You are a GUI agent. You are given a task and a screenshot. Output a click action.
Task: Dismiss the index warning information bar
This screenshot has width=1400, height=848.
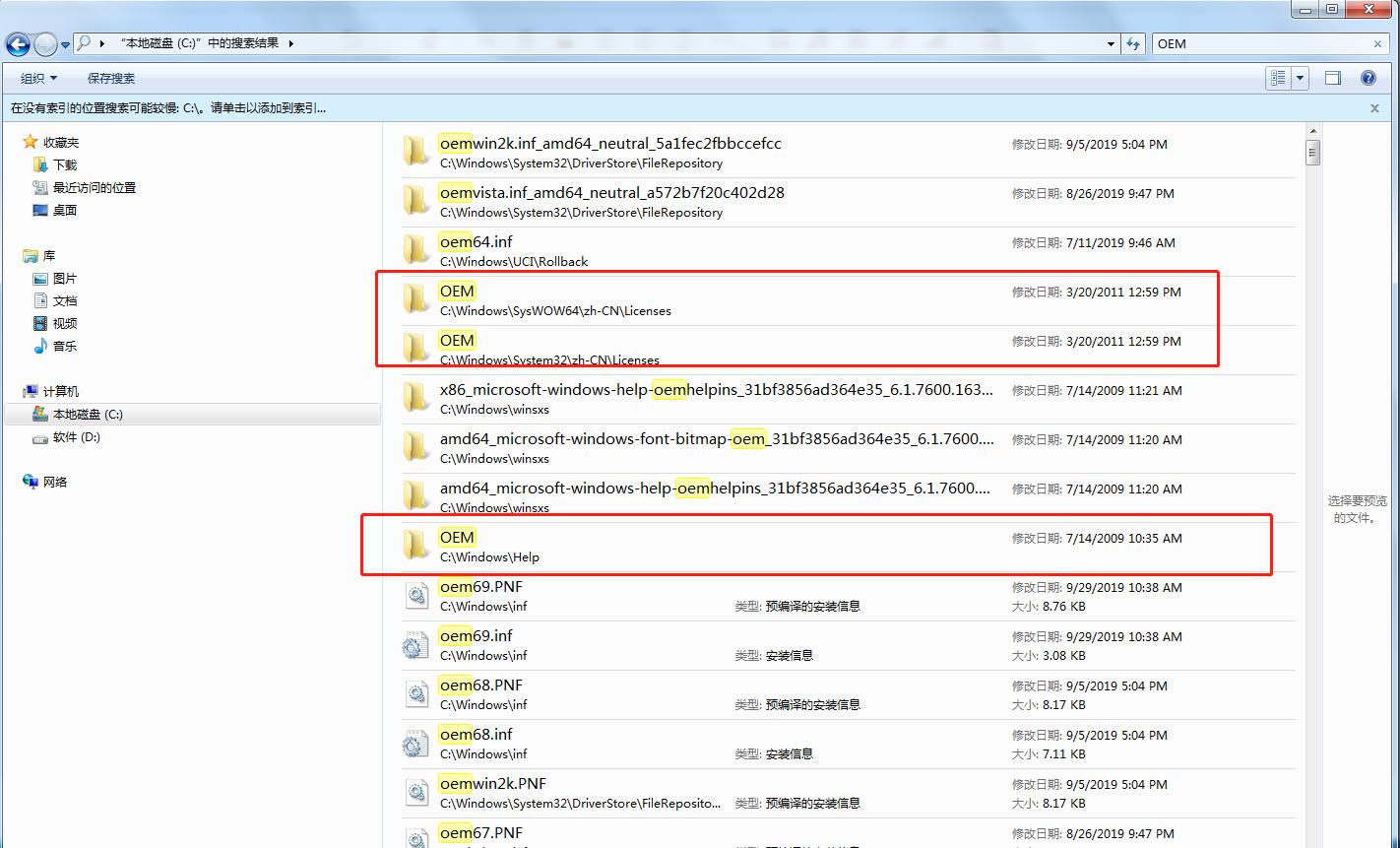1375,108
